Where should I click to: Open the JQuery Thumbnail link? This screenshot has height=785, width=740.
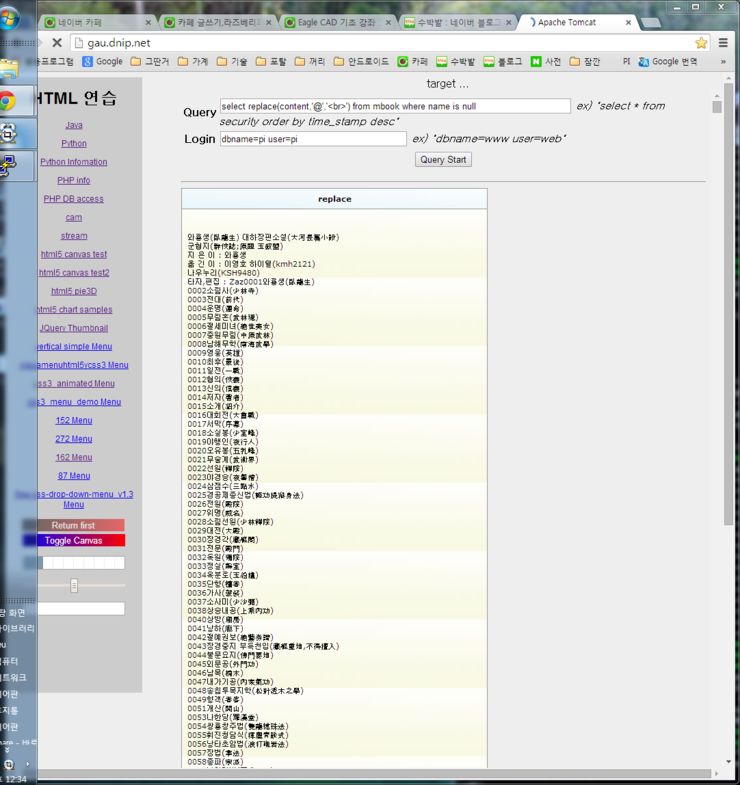tap(74, 328)
